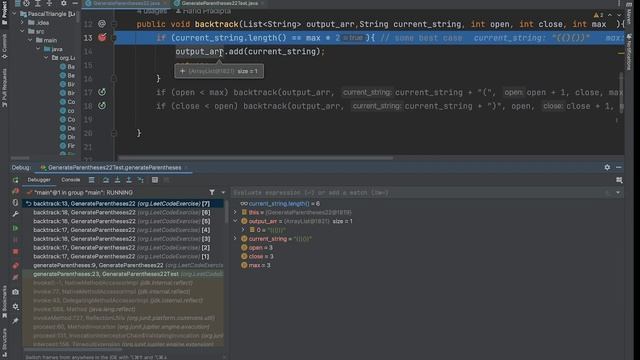Expand the current_string variable node
This screenshot has height=360, width=640.
point(235,239)
